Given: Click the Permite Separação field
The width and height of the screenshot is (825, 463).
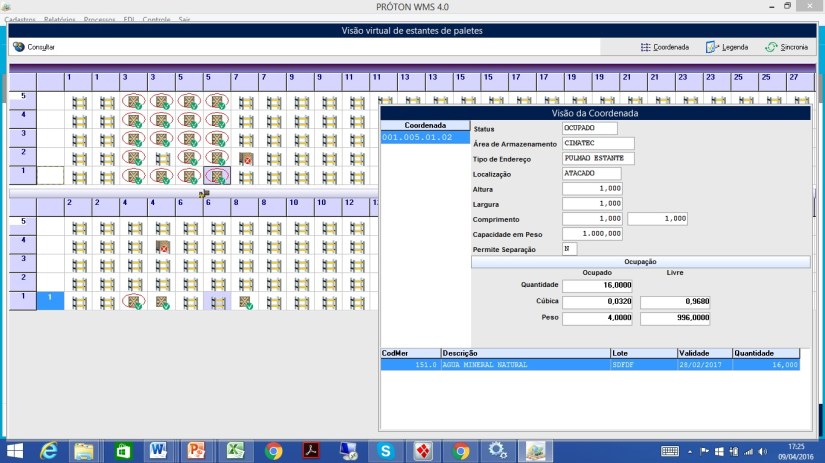Looking at the screenshot, I should pos(569,248).
